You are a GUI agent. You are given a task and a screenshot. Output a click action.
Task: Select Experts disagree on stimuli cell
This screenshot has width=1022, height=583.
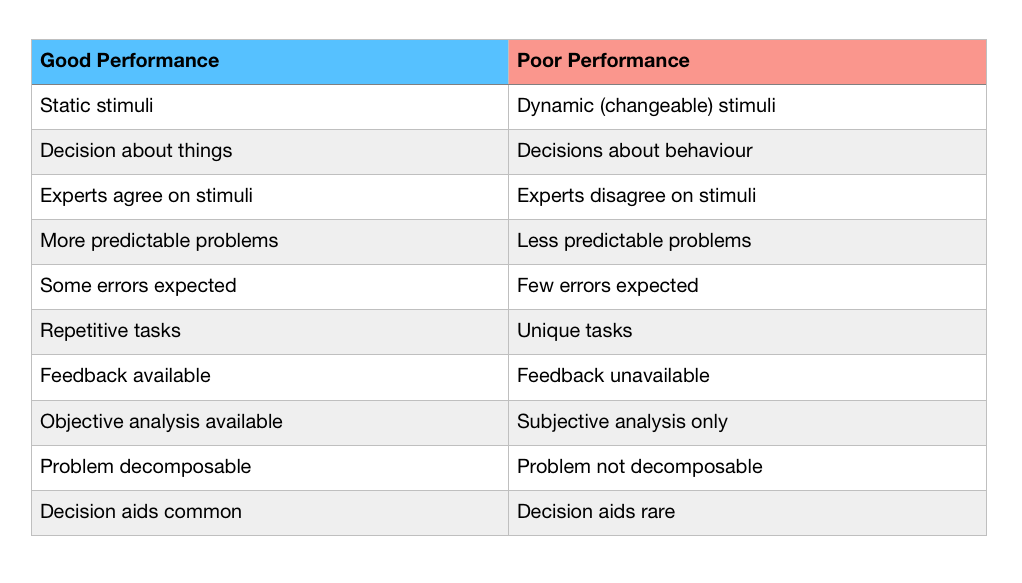tap(747, 197)
